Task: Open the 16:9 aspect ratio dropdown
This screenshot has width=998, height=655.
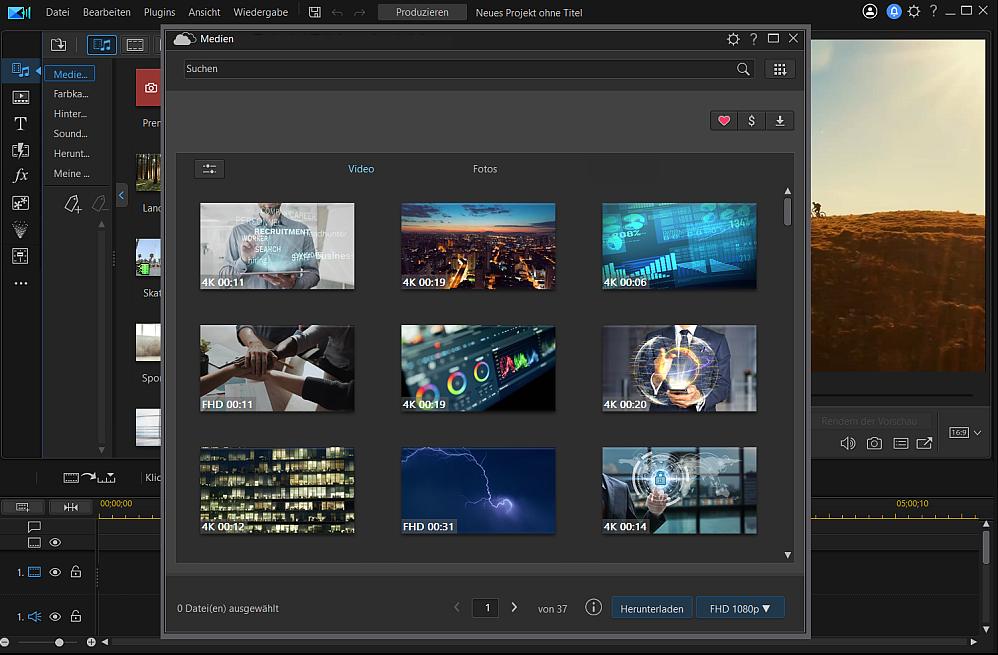Action: pyautogui.click(x=965, y=433)
